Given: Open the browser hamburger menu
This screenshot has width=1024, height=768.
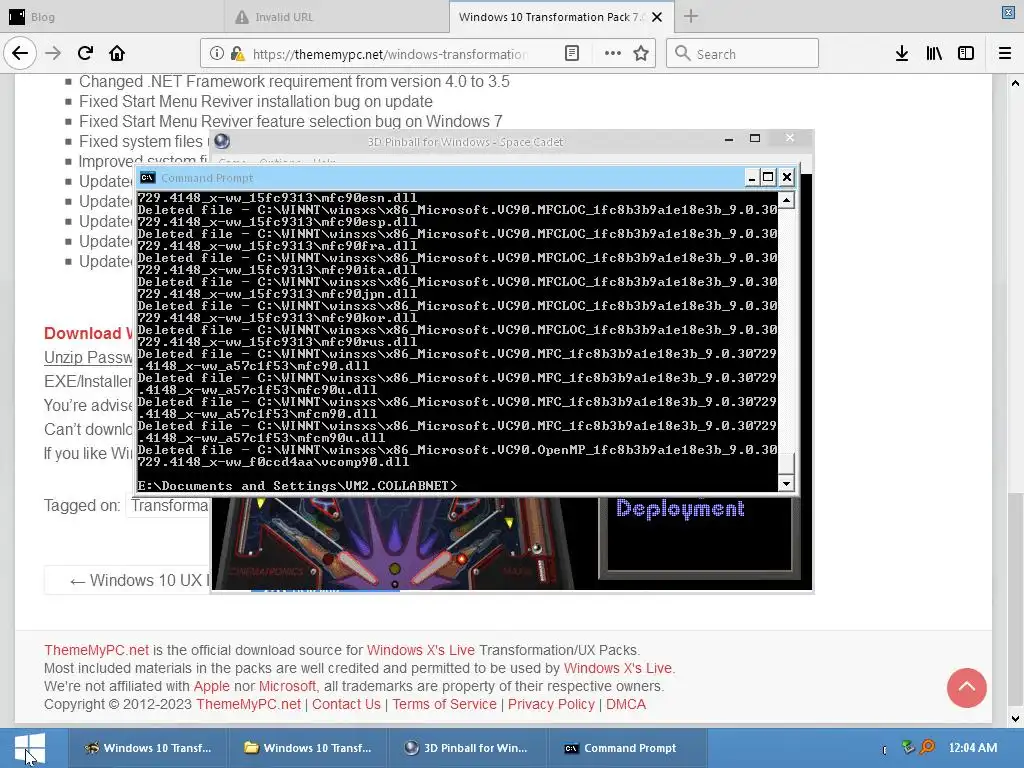Looking at the screenshot, I should click(1005, 54).
